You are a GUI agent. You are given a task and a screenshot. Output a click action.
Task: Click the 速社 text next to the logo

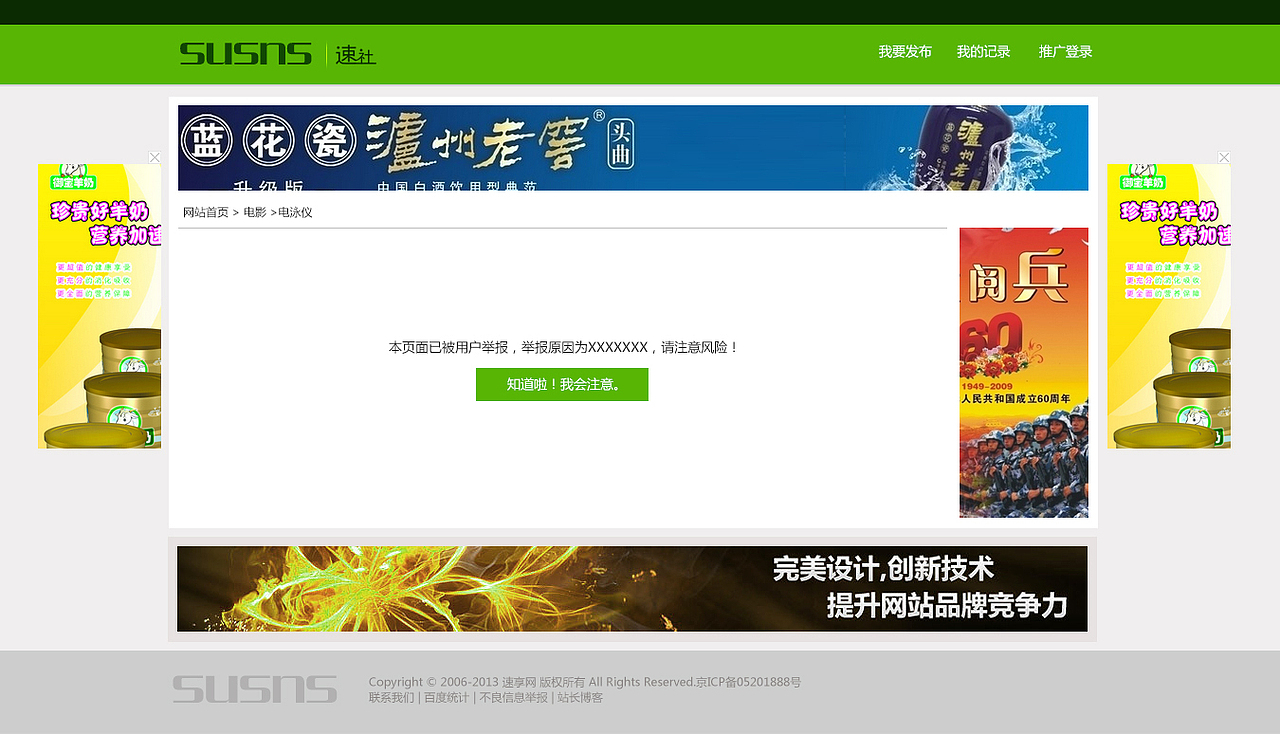pyautogui.click(x=355, y=55)
